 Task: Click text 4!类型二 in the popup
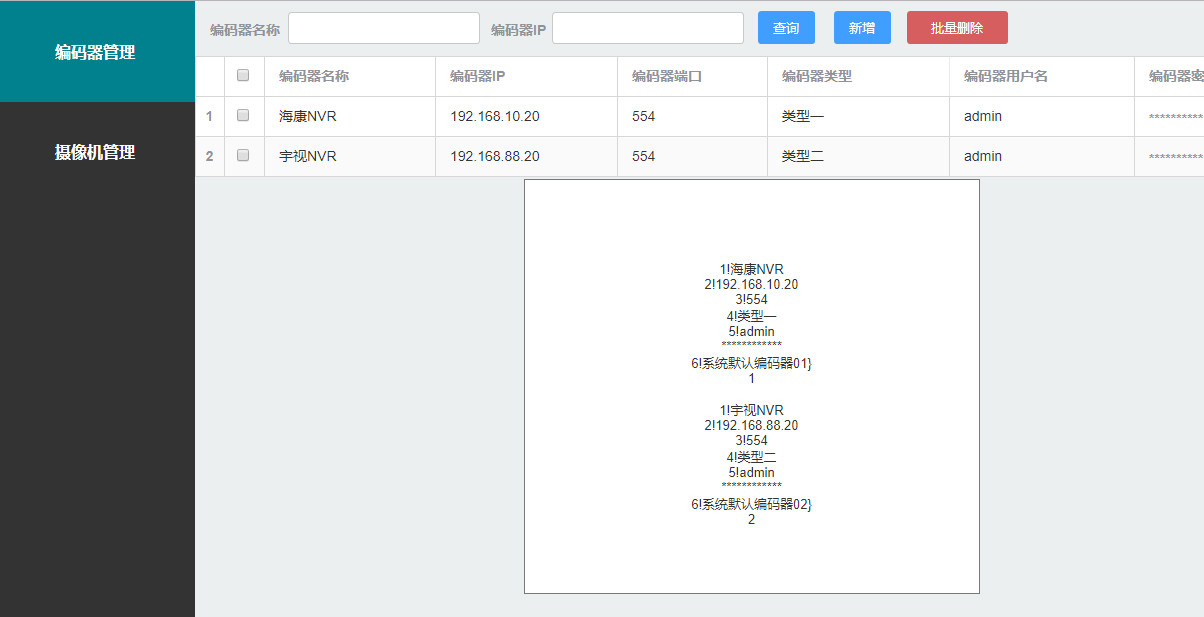point(751,457)
